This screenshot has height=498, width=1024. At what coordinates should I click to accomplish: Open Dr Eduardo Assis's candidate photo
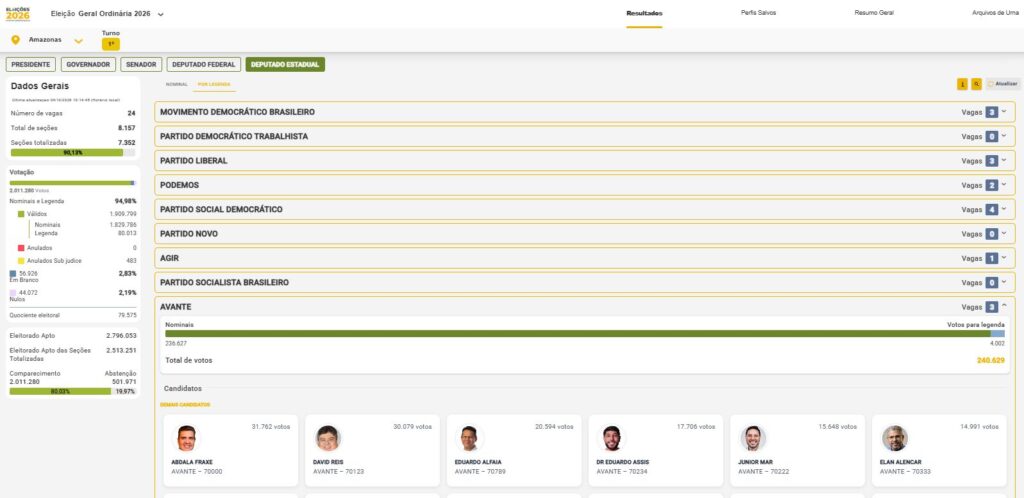coord(611,438)
